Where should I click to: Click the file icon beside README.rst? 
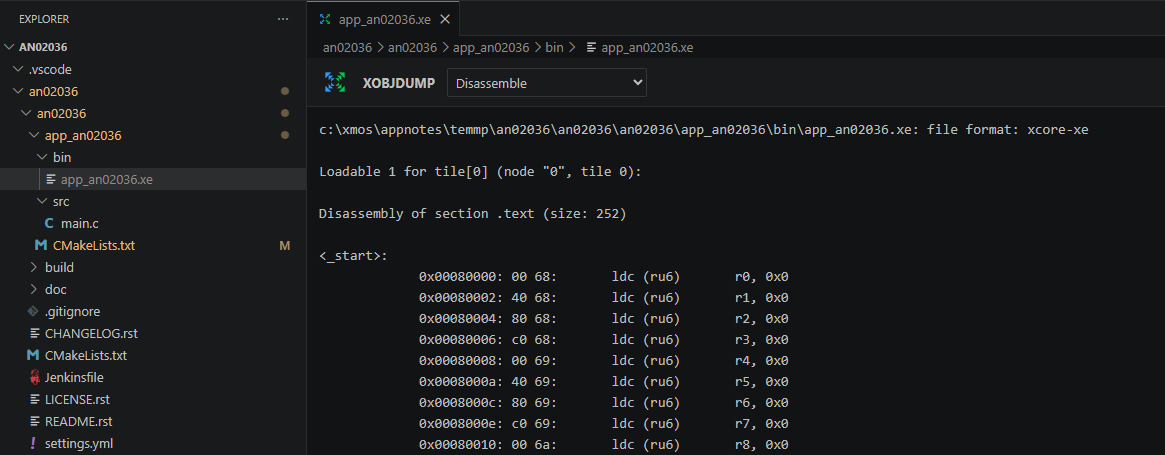pos(34,422)
